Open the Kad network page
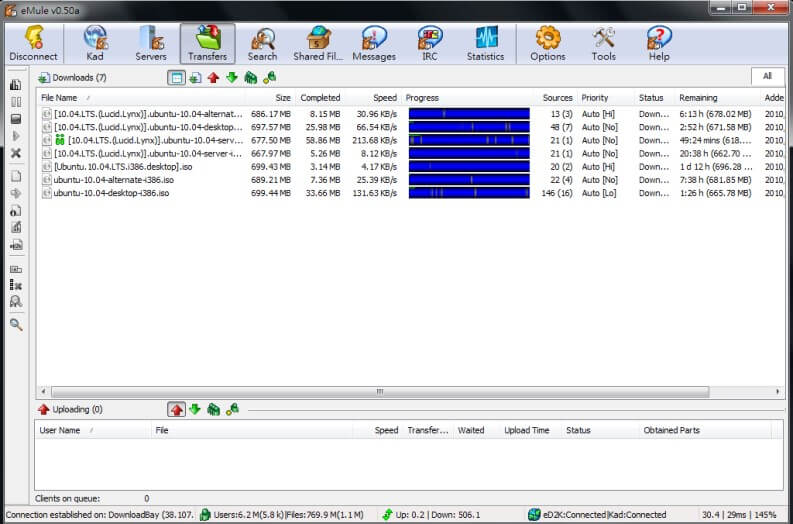The height and width of the screenshot is (524, 793). pyautogui.click(x=95, y=43)
